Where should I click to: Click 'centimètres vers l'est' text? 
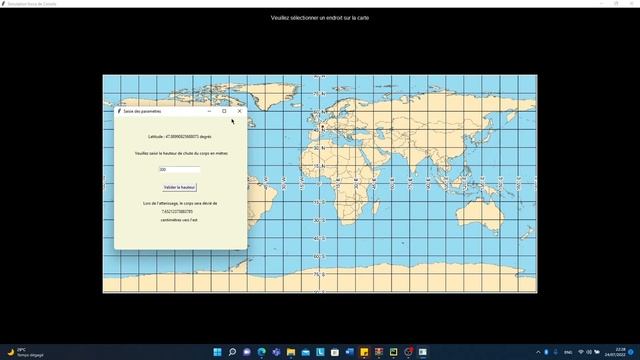[x=179, y=220]
